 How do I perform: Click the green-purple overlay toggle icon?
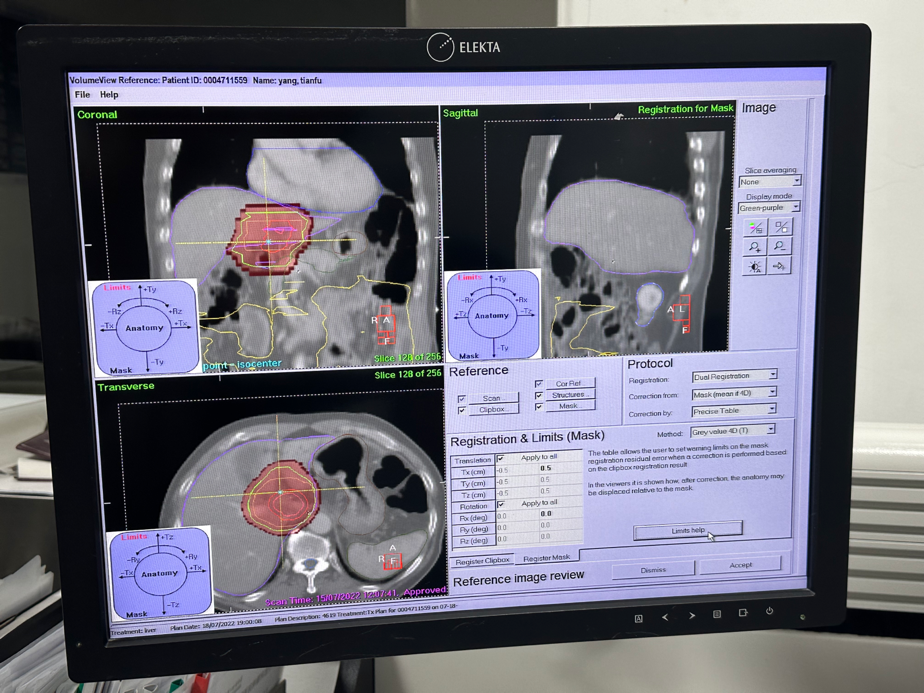756,227
